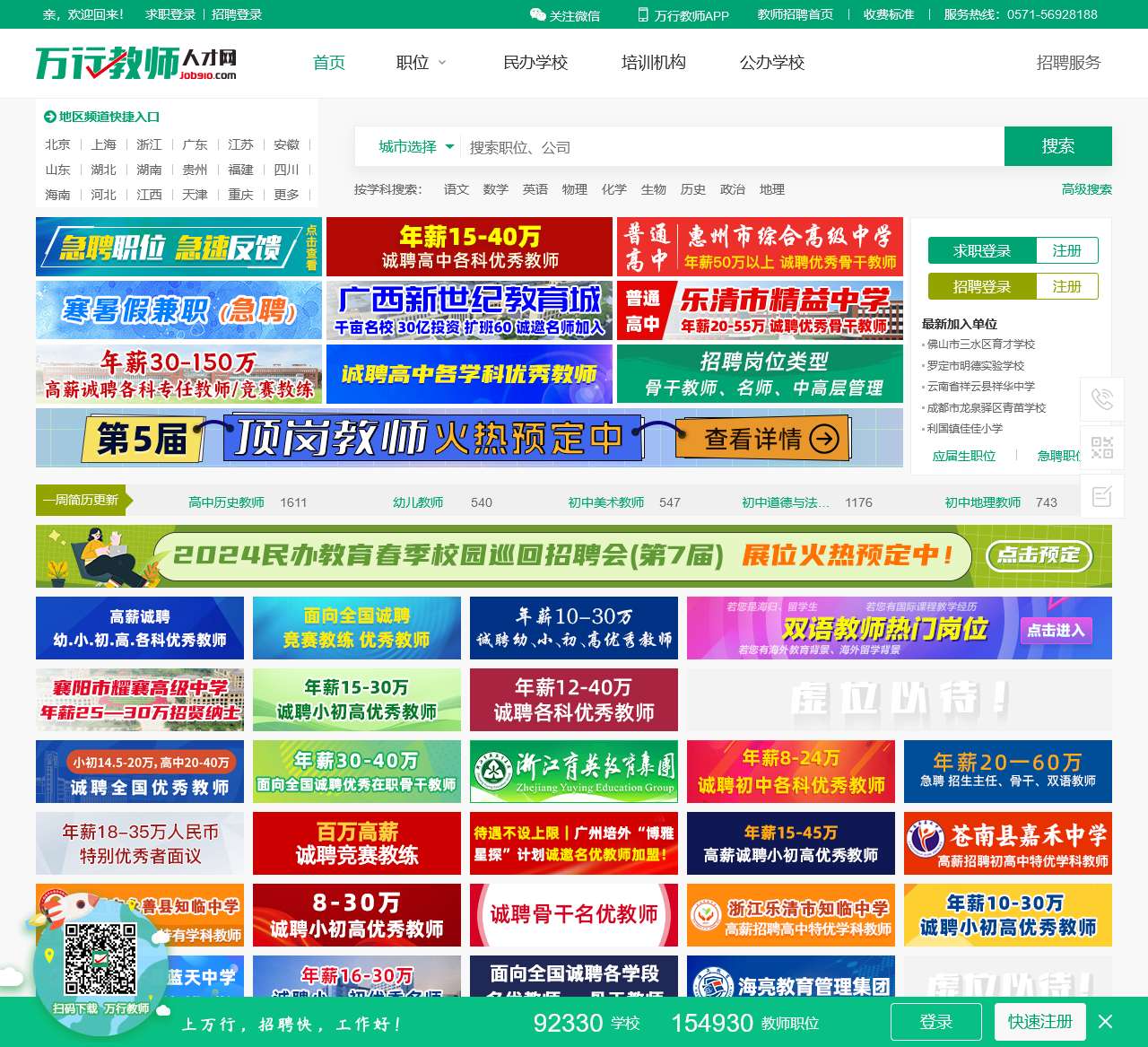The image size is (1148, 1047).
Task: Click 快速注册 in the bottom bar
Action: [1040, 1022]
